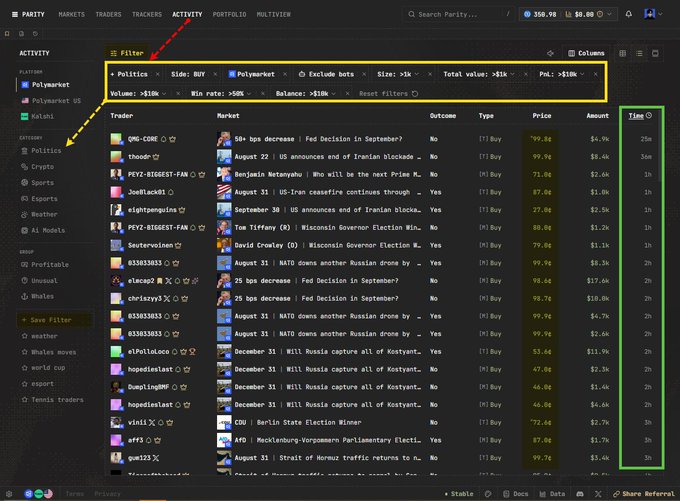Select the Weather category
680x501 pixels.
[39, 214]
